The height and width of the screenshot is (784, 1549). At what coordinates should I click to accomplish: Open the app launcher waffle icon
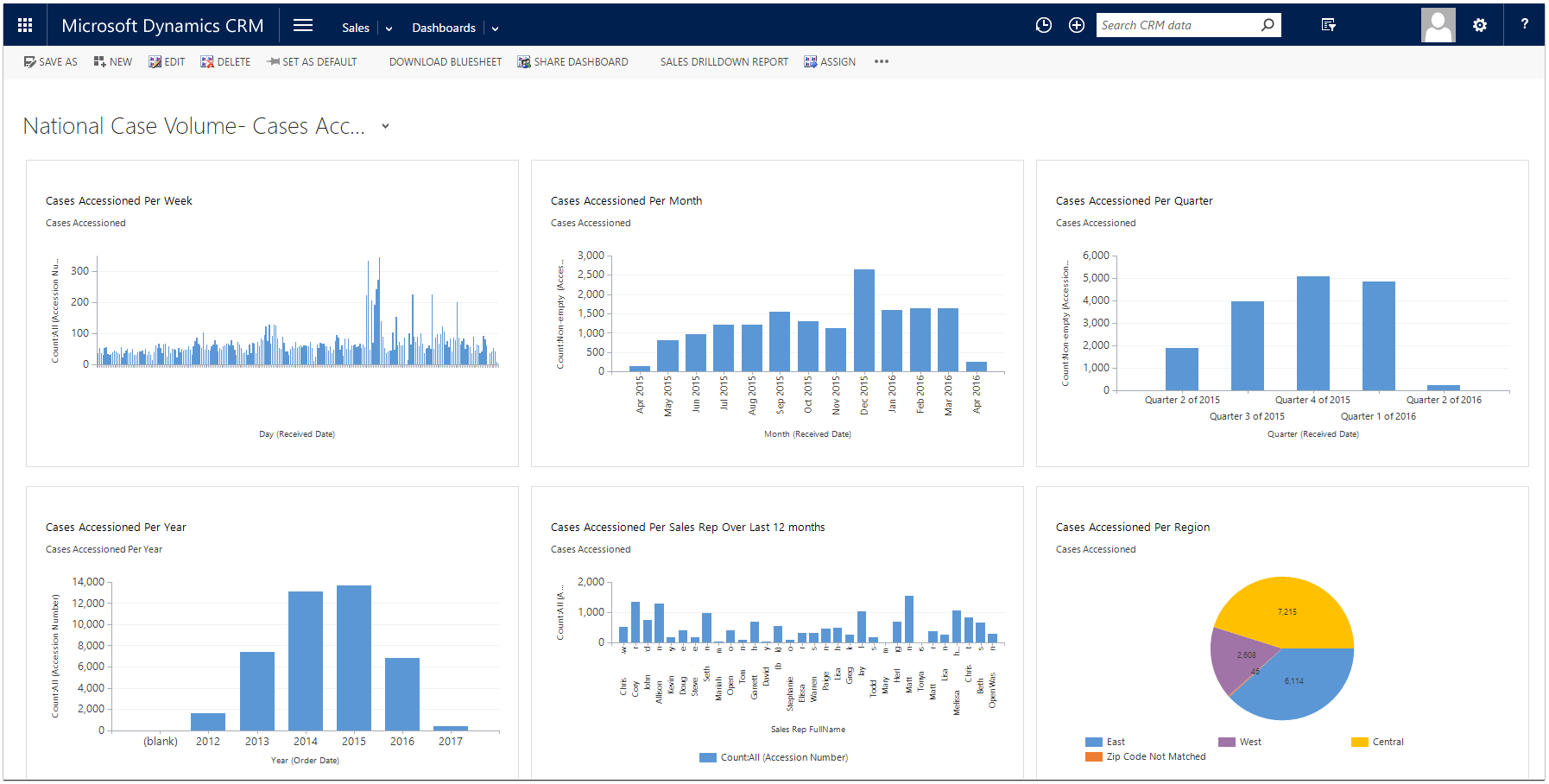pyautogui.click(x=25, y=26)
